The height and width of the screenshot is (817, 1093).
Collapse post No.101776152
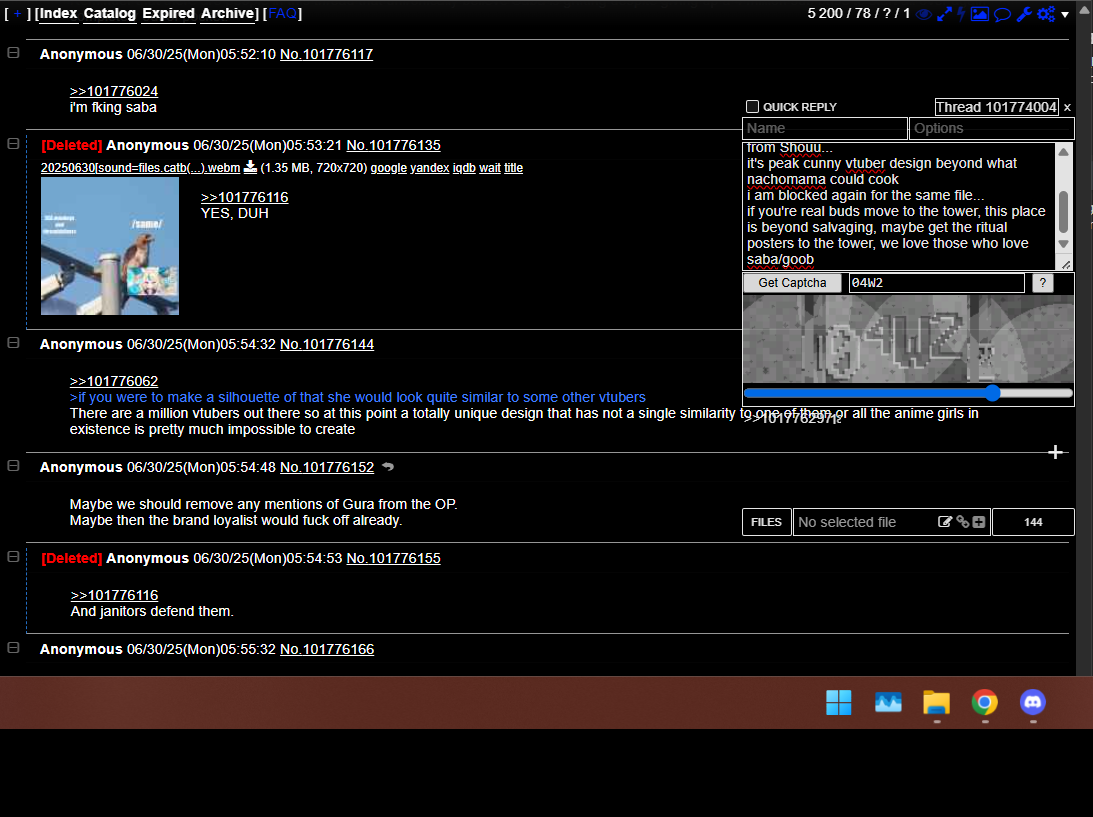pos(13,466)
